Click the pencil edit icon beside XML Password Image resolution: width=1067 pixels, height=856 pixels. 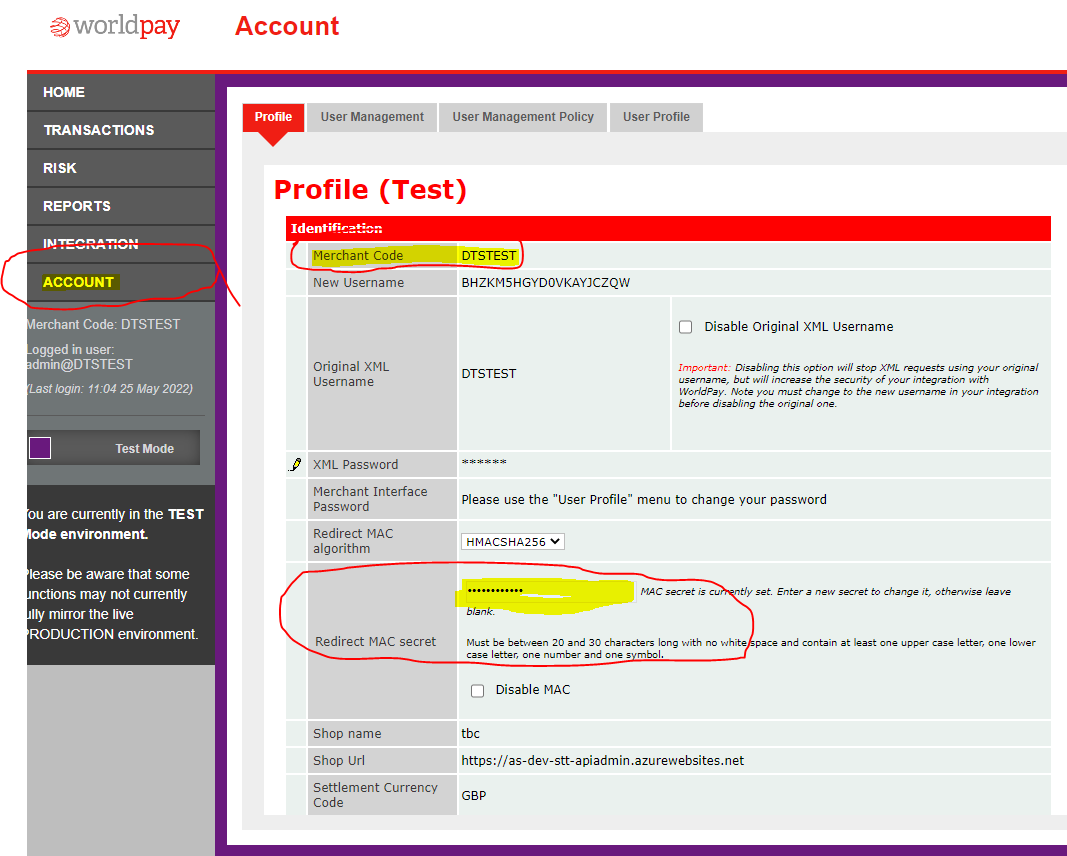(295, 465)
